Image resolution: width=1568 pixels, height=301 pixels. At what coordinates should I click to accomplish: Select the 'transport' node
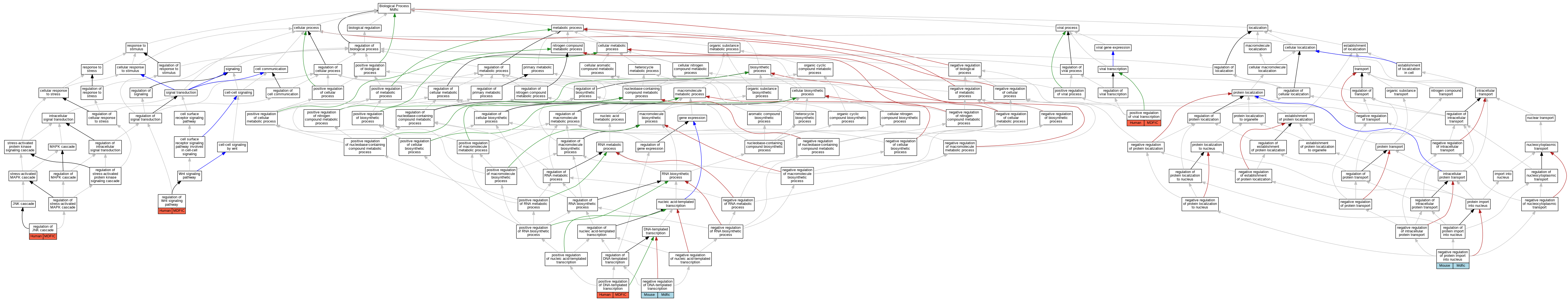1362,69
